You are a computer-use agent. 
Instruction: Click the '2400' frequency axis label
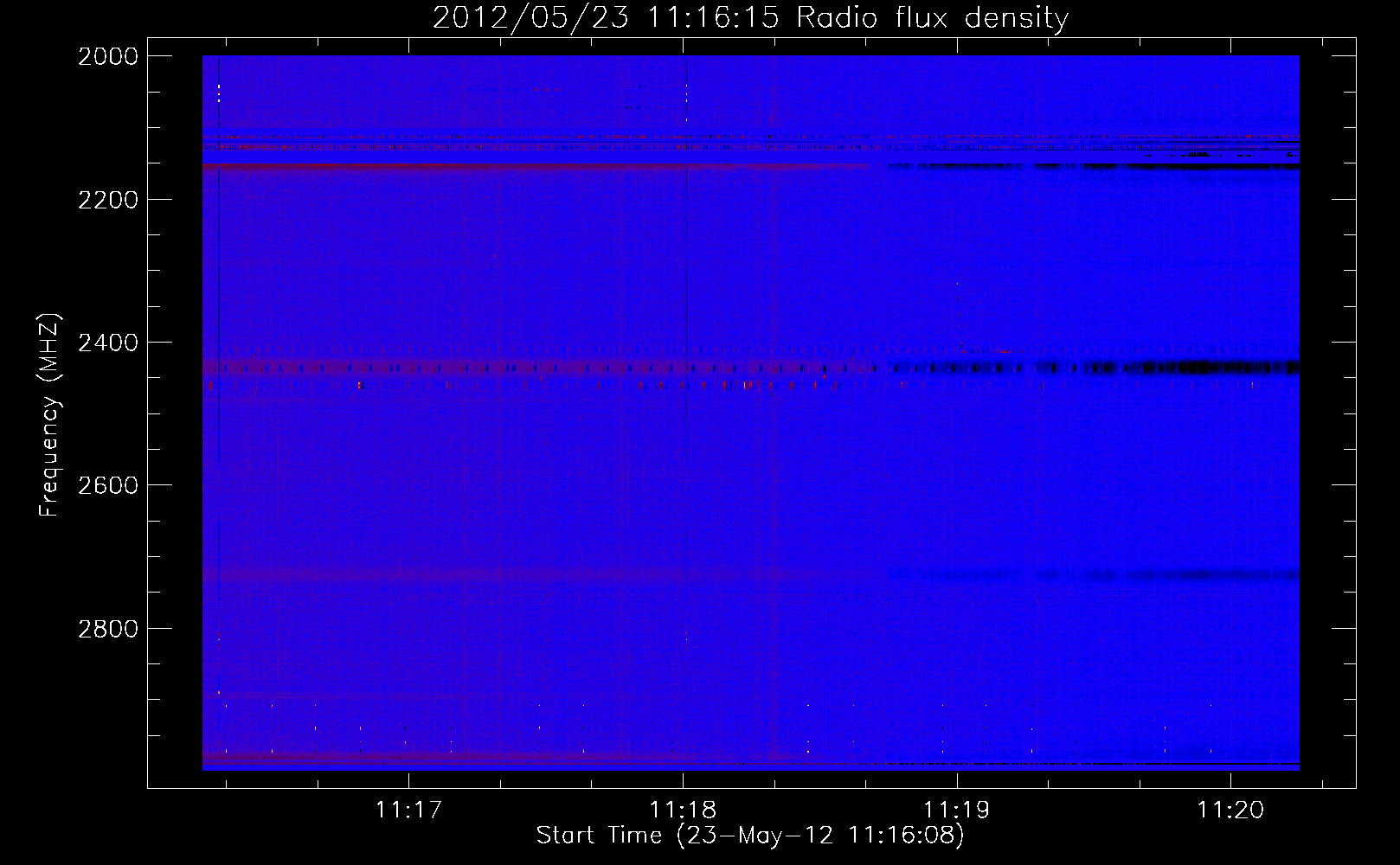108,343
